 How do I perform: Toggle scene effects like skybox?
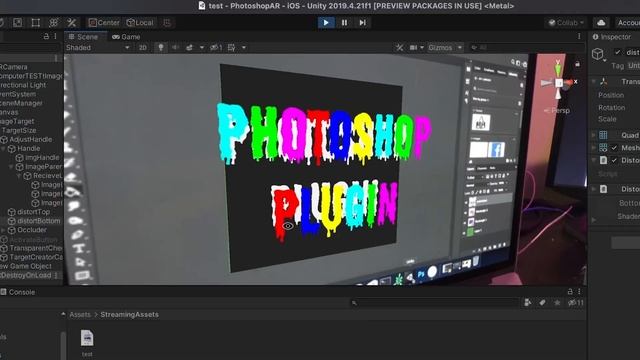pyautogui.click(x=189, y=48)
